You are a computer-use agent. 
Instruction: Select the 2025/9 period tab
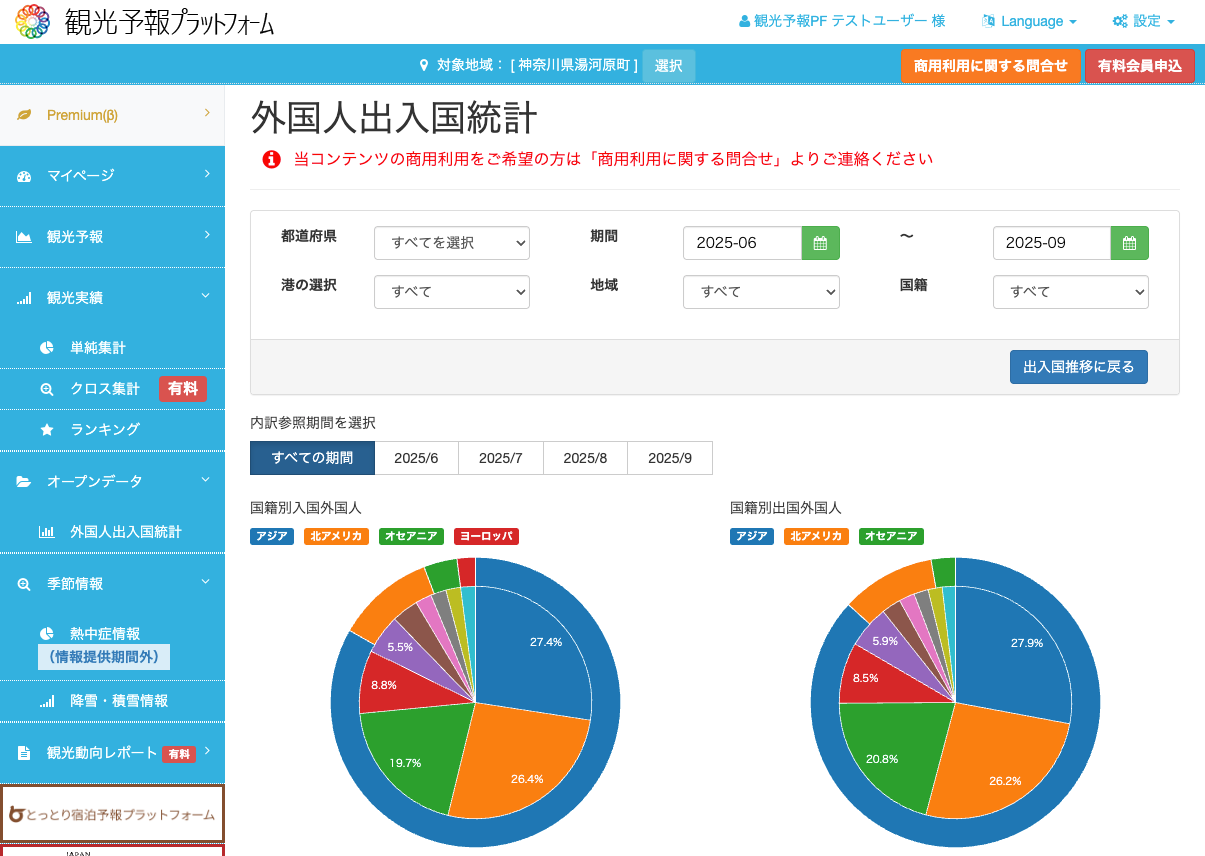tap(670, 458)
